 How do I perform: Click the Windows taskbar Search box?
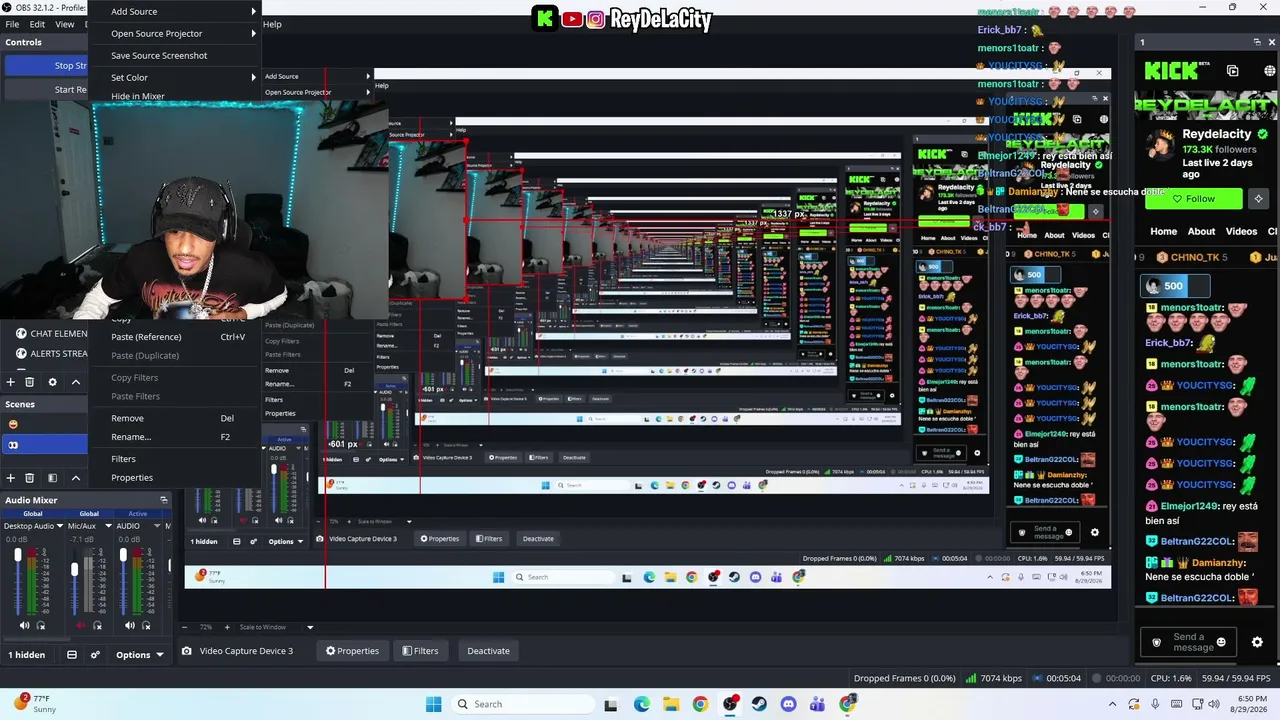[x=522, y=704]
